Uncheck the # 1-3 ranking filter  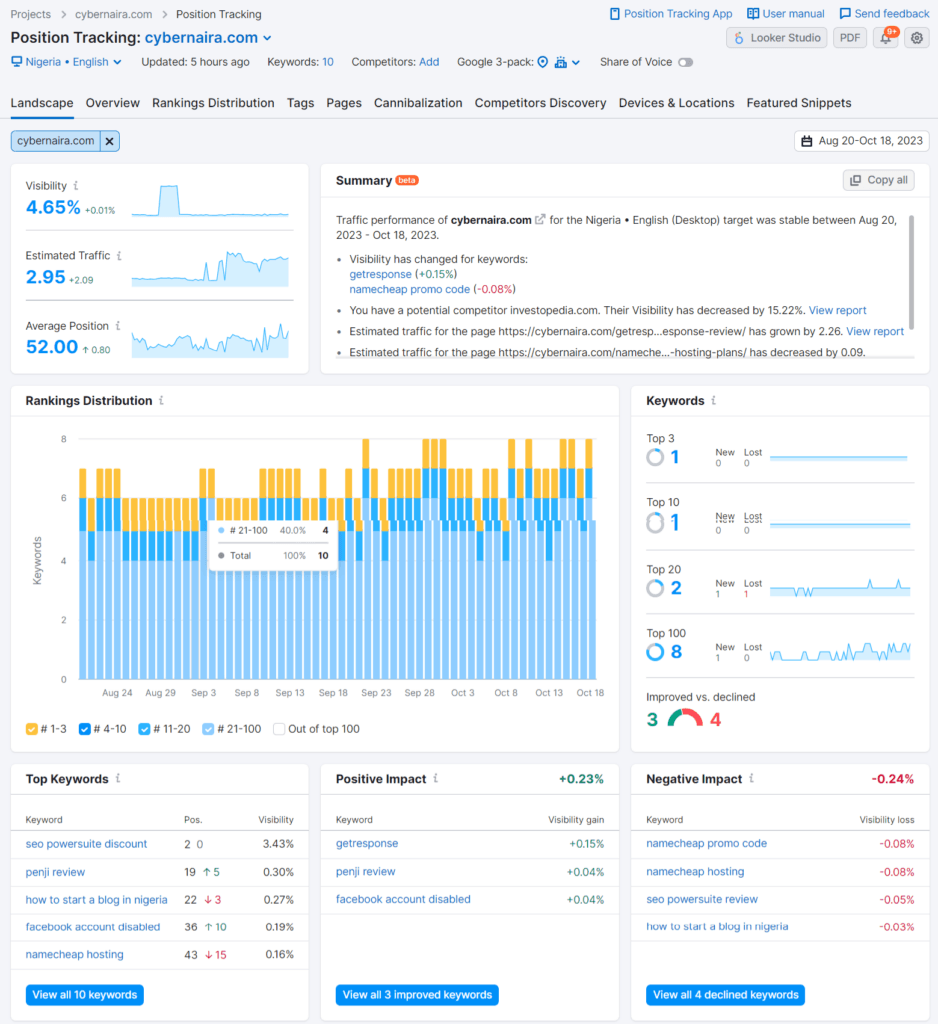[31, 729]
